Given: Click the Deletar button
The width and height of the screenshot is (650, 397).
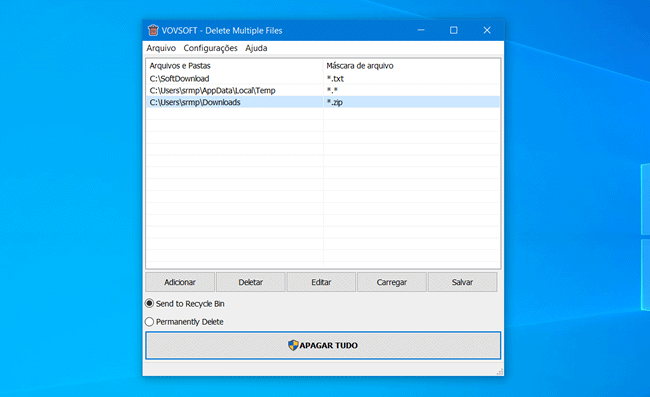Looking at the screenshot, I should 250,282.
